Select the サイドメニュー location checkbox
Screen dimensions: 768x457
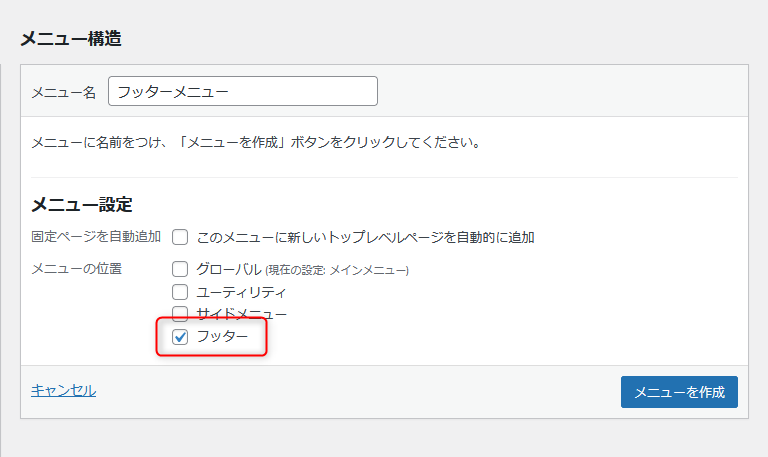pos(180,314)
